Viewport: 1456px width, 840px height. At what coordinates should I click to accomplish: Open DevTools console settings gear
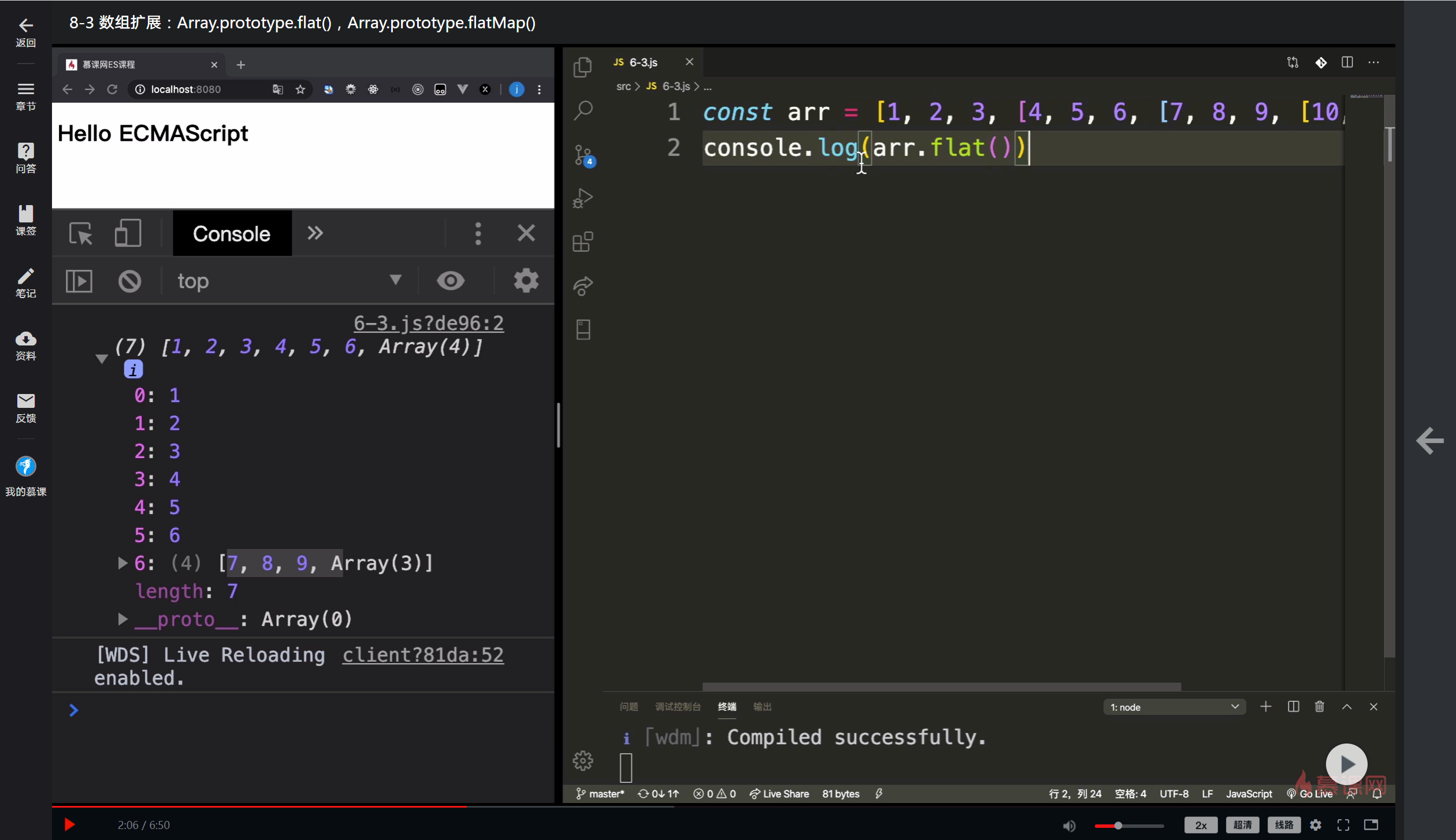pos(526,281)
